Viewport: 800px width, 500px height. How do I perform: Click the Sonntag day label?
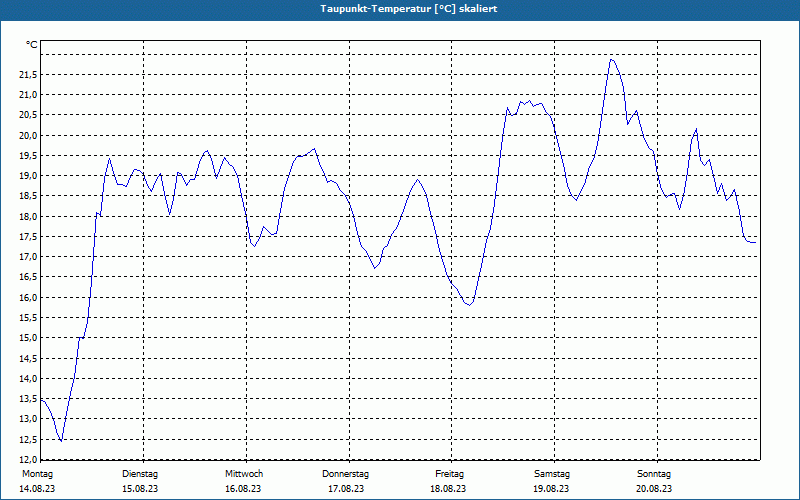coord(654,474)
